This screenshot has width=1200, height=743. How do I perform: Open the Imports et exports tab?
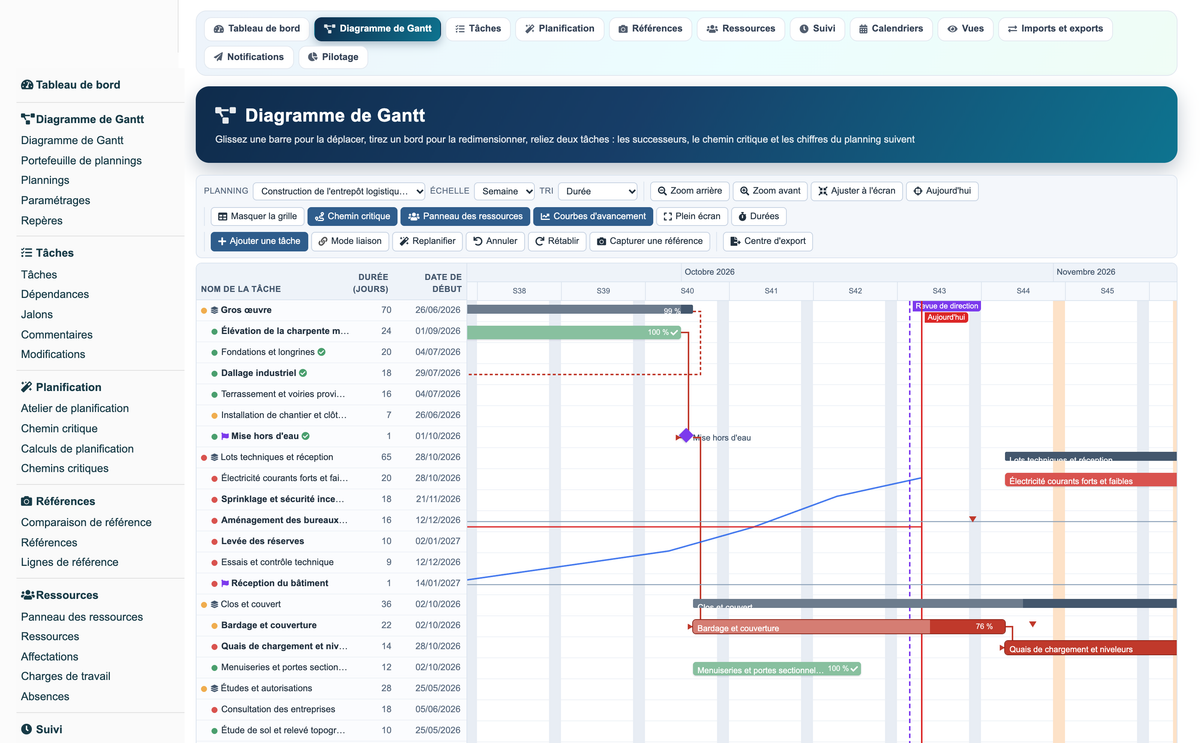pyautogui.click(x=1055, y=29)
